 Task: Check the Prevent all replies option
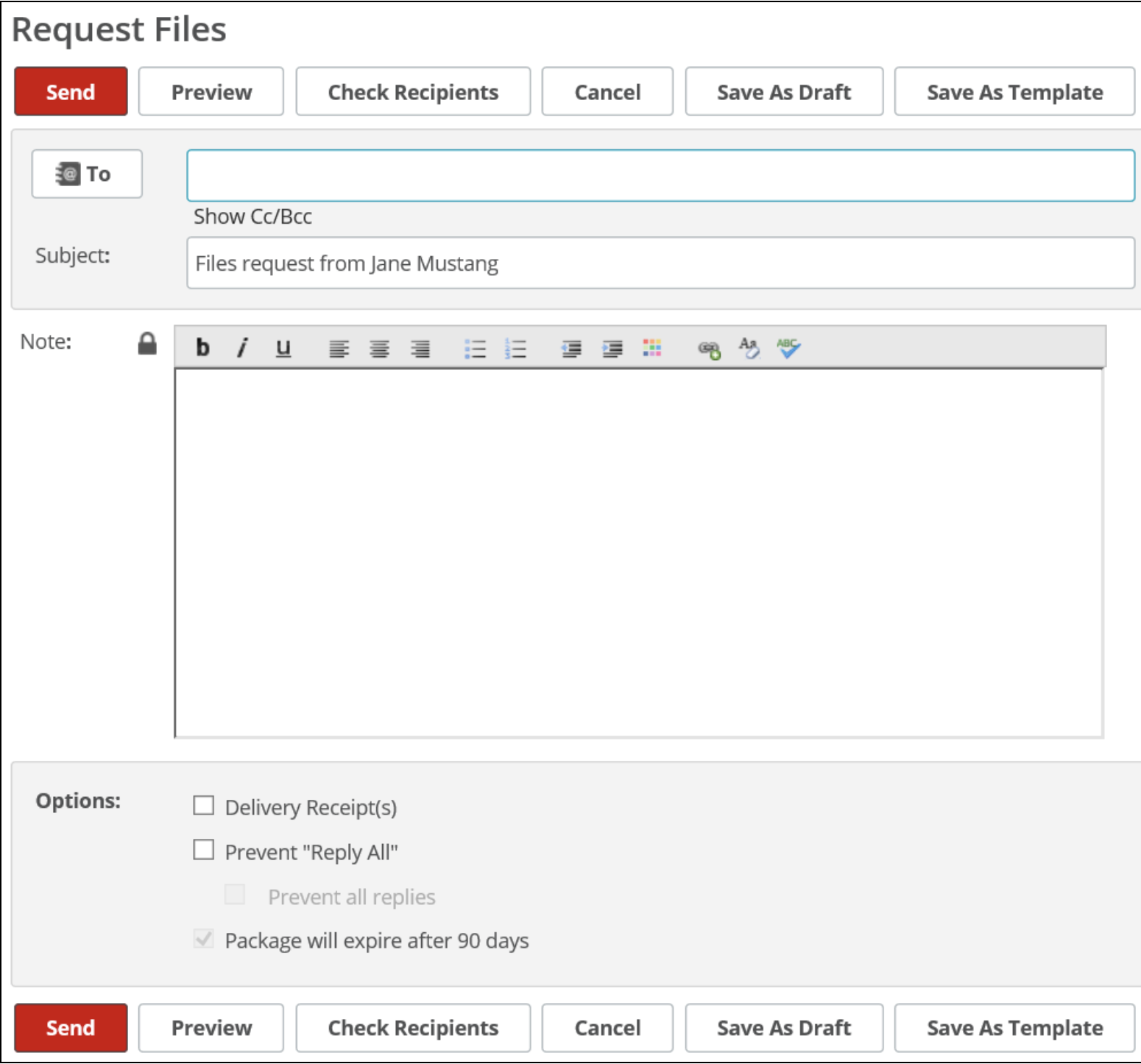tap(235, 894)
